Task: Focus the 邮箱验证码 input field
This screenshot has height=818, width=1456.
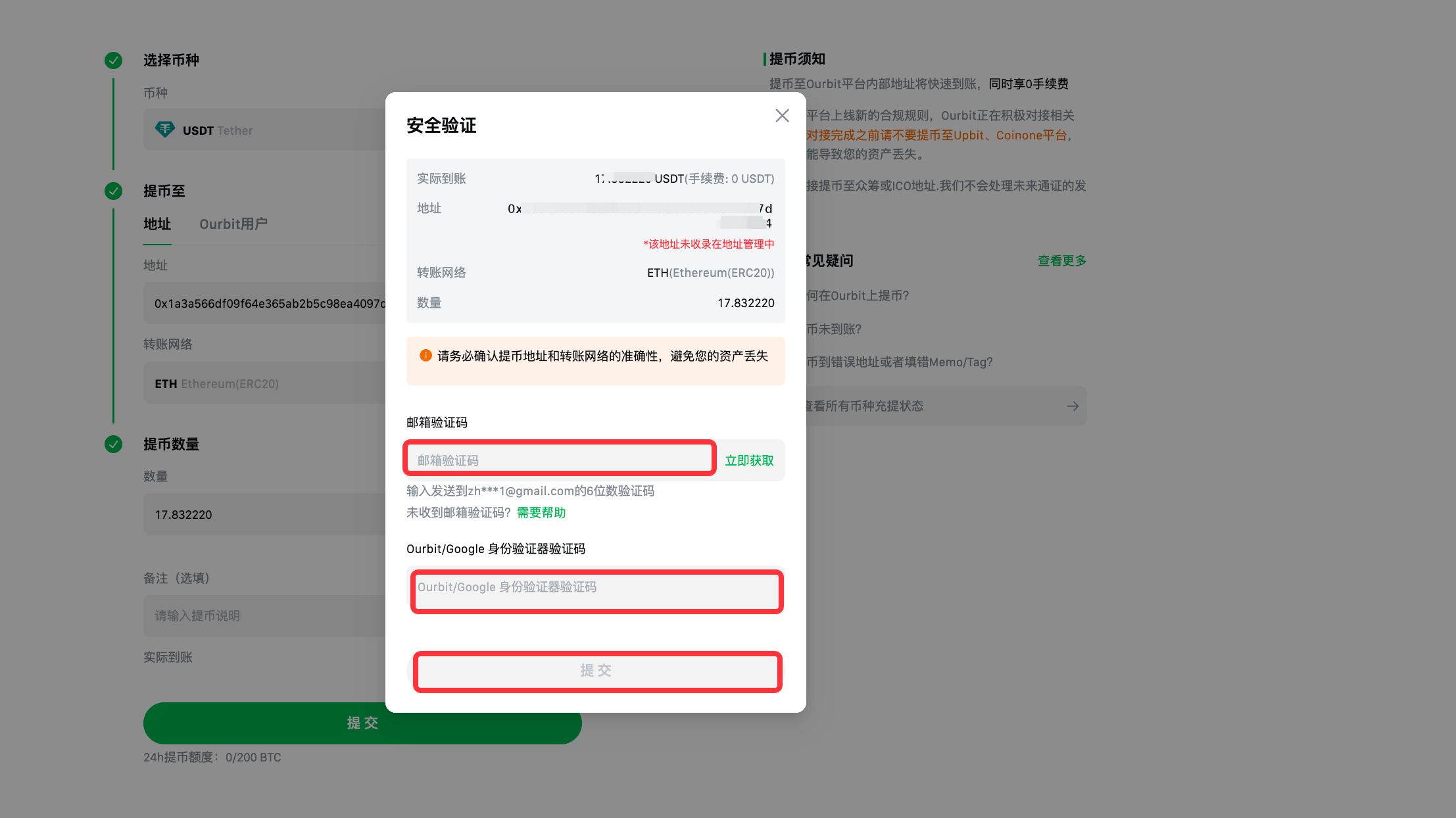Action: pos(559,460)
